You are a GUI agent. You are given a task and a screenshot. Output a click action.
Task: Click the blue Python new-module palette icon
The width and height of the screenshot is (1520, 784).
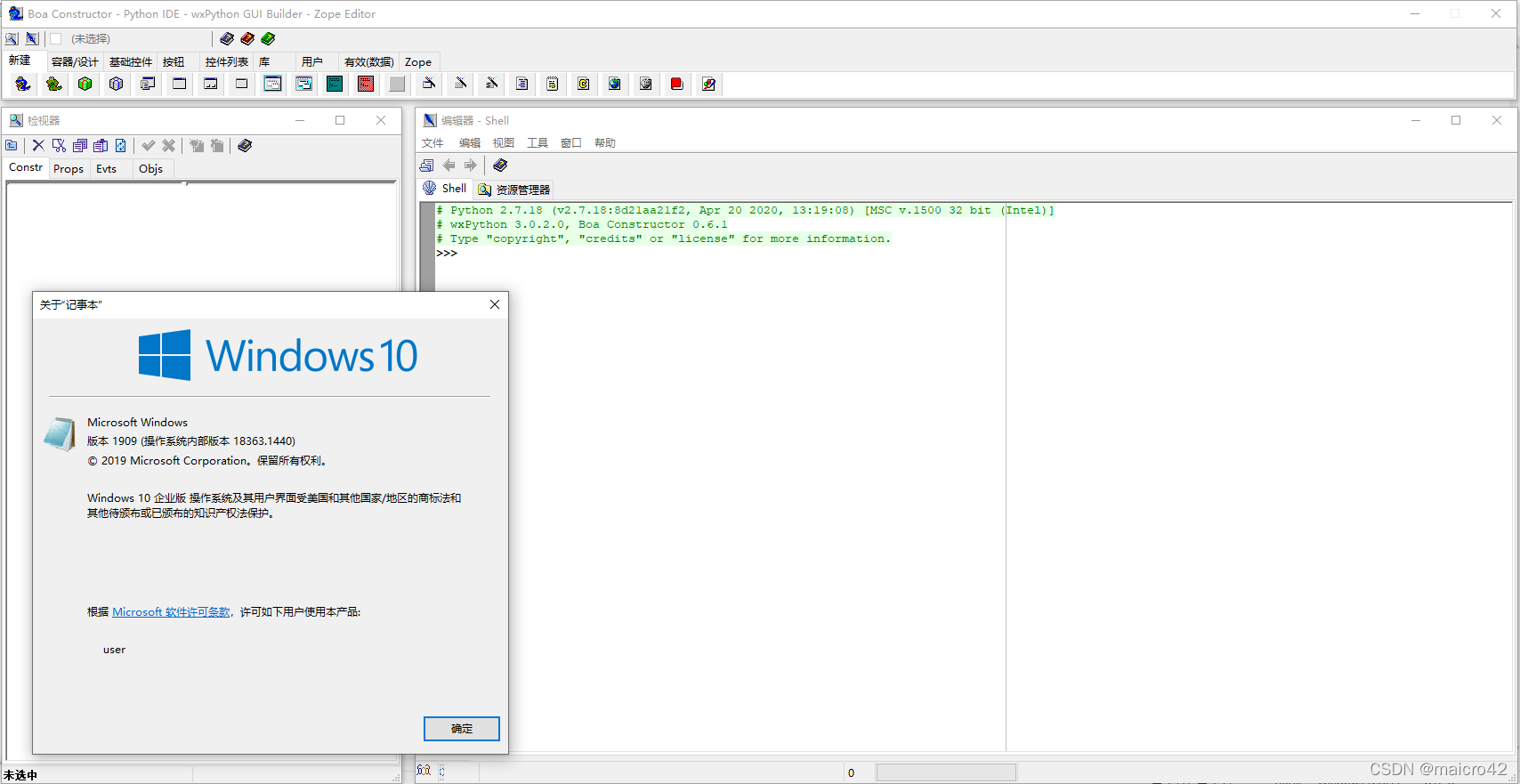pos(23,84)
